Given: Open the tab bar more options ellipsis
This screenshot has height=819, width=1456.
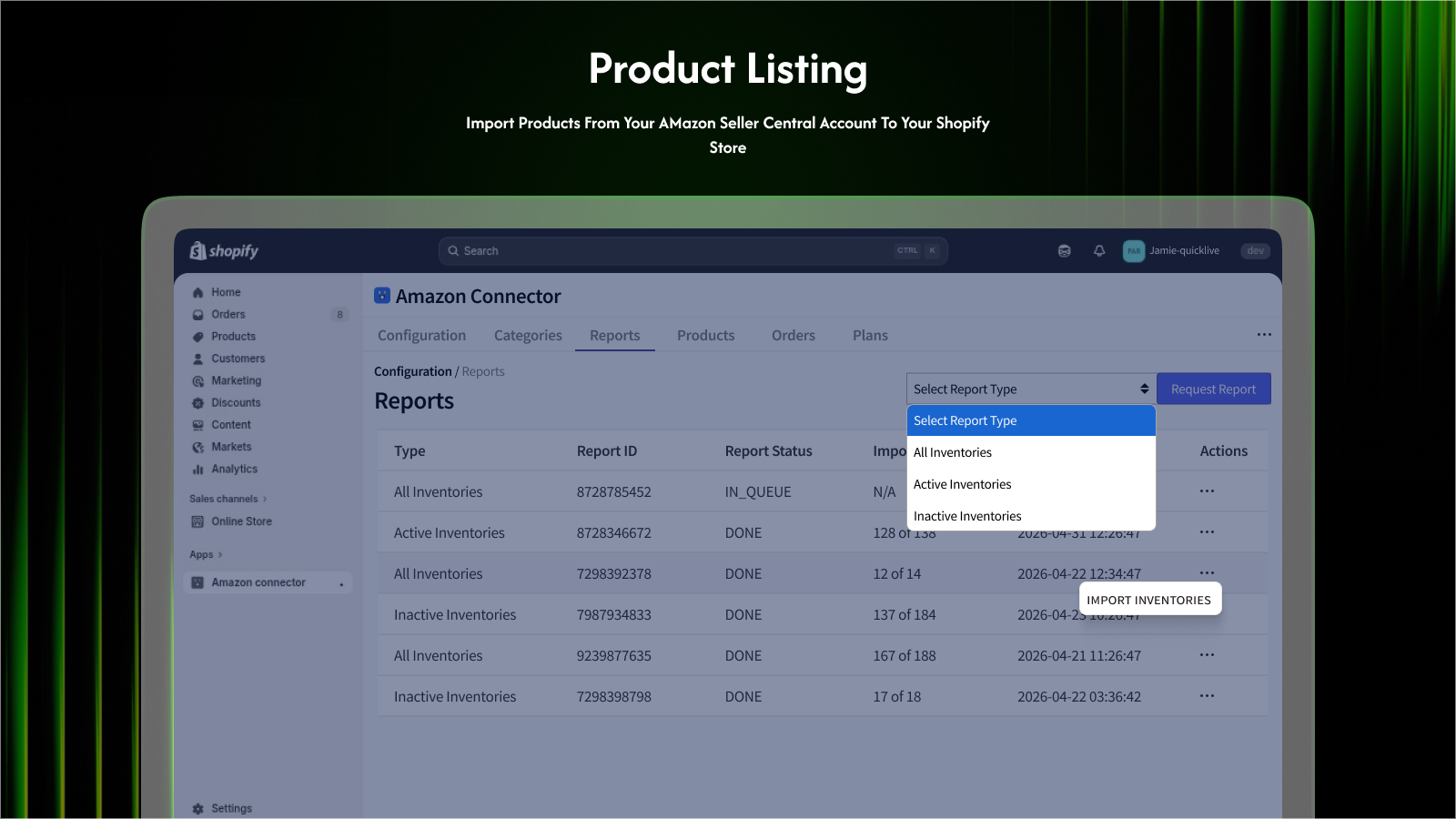Looking at the screenshot, I should tap(1264, 335).
